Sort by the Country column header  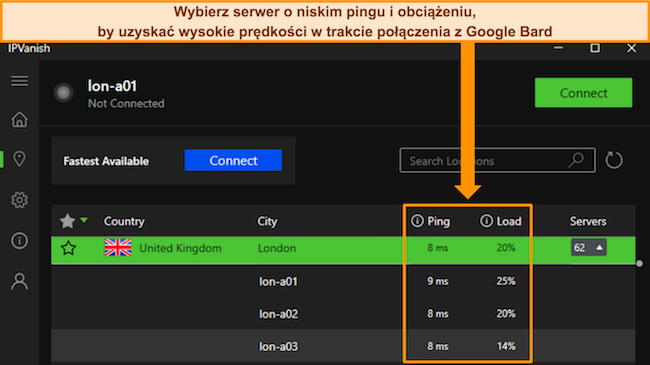tap(124, 221)
